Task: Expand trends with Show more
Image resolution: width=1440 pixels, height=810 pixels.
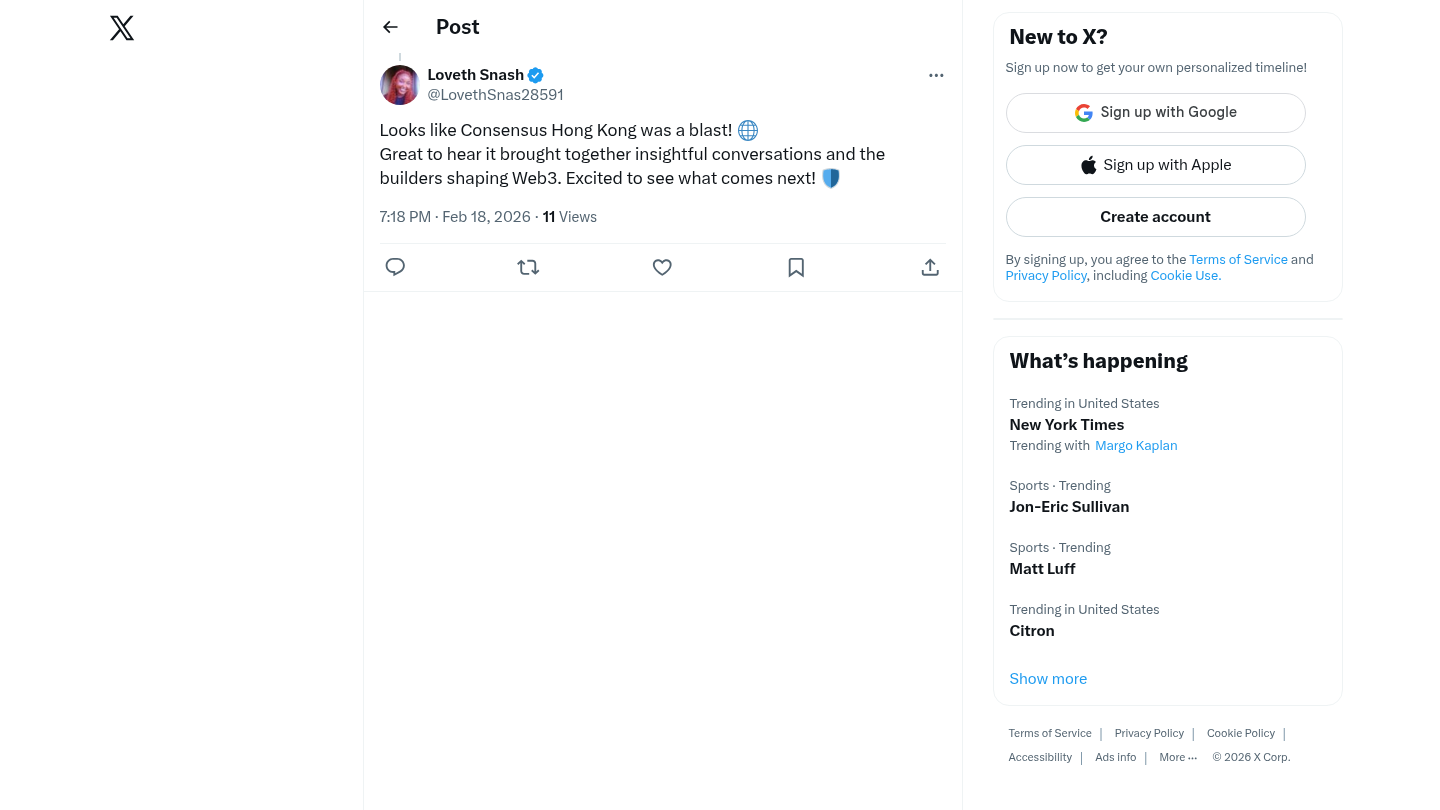Action: coord(1048,679)
